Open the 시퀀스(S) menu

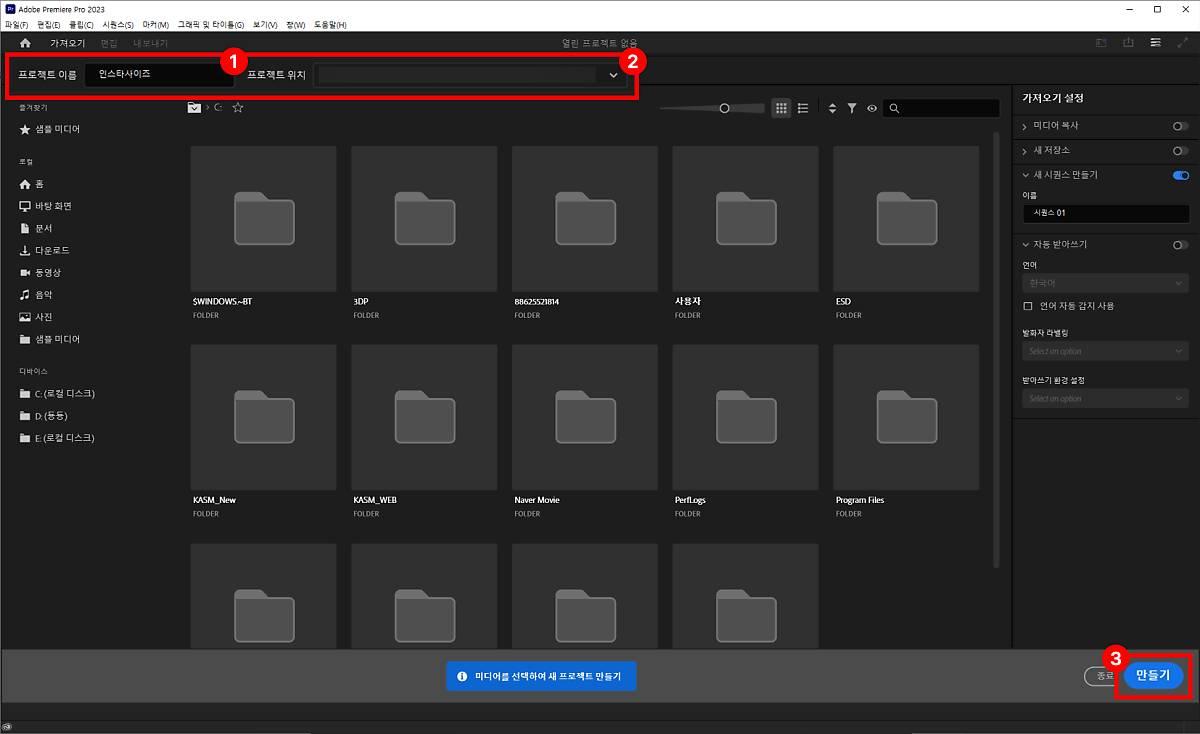tap(118, 24)
